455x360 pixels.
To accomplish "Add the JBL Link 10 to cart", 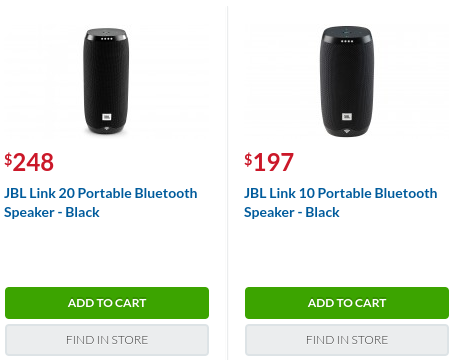I will click(x=347, y=303).
